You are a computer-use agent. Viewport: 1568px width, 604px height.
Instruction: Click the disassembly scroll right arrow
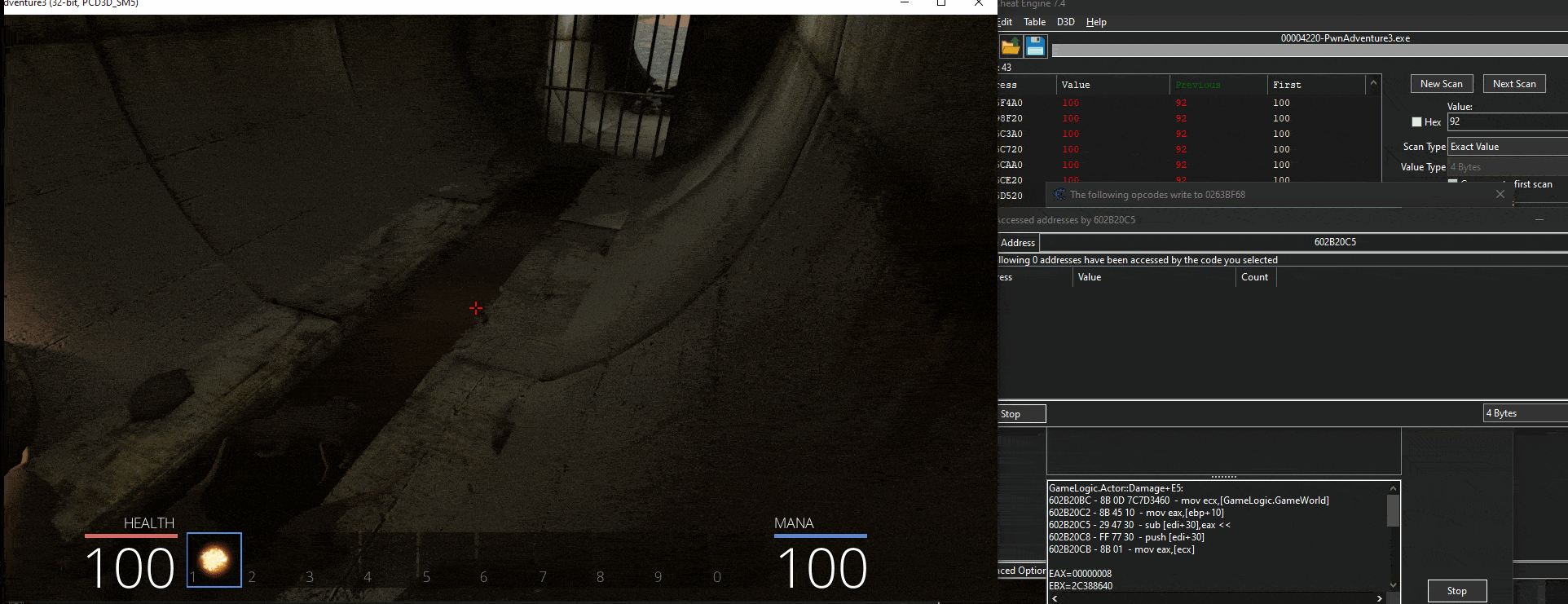1379,598
